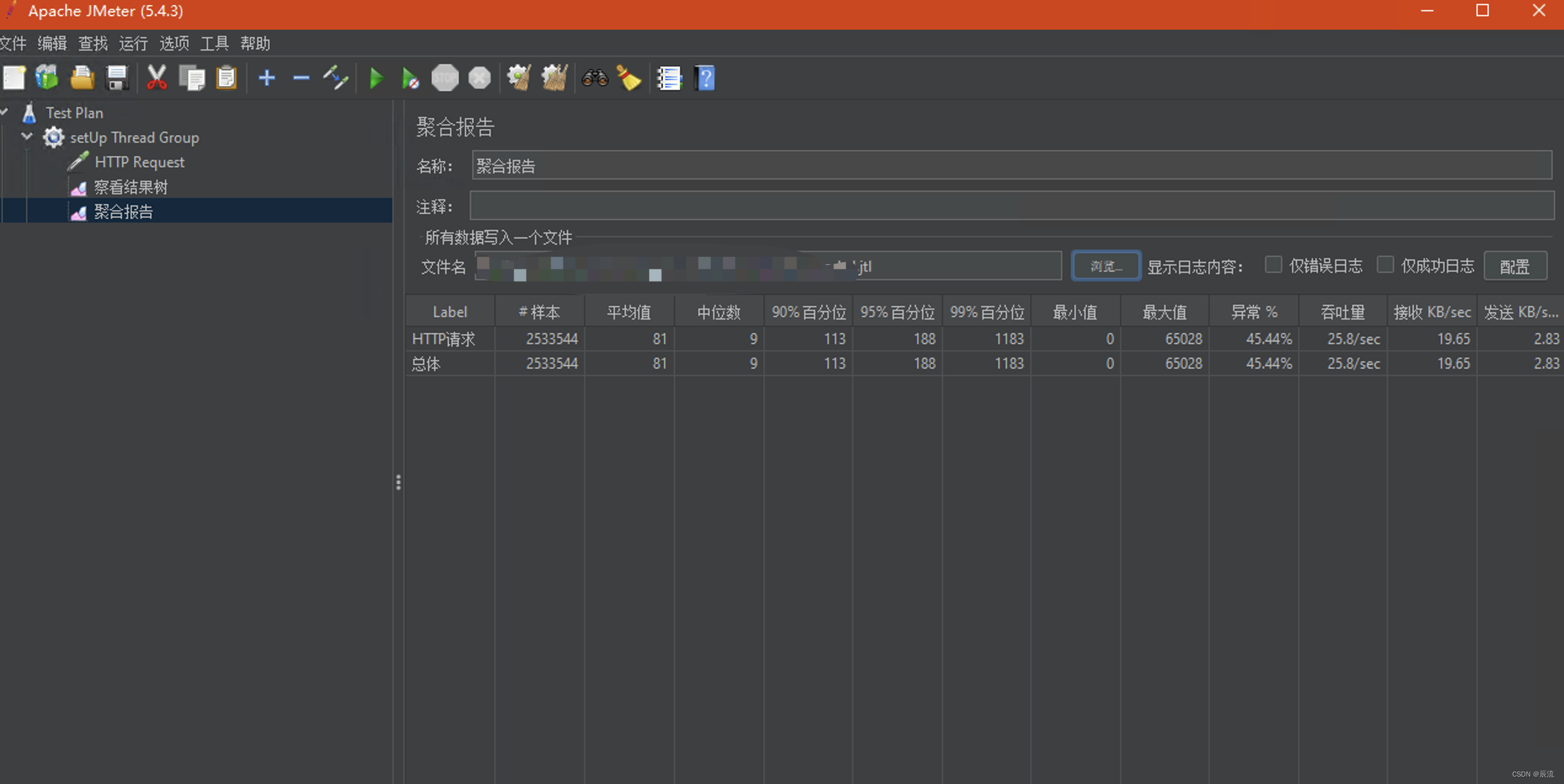Click the panel splitter handle dots

pyautogui.click(x=398, y=482)
